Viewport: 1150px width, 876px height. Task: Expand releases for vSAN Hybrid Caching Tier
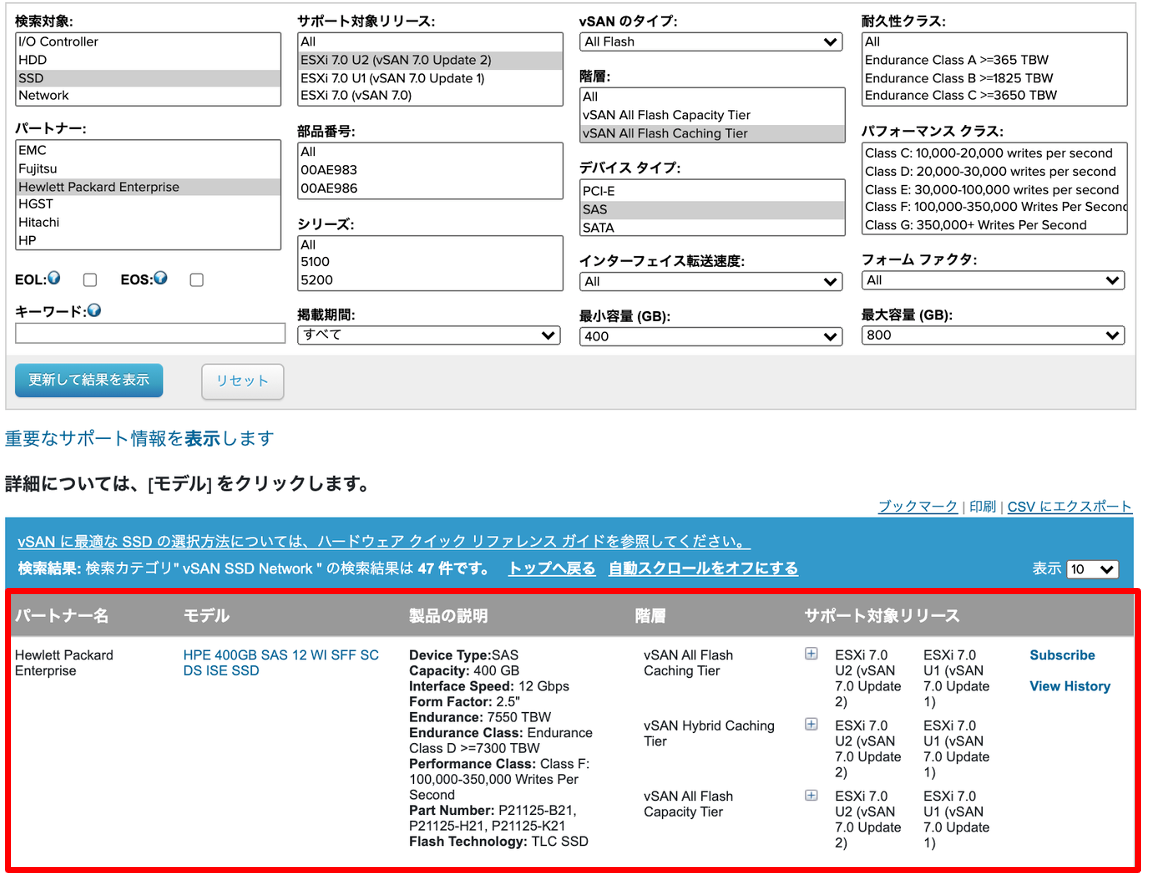[x=811, y=723]
